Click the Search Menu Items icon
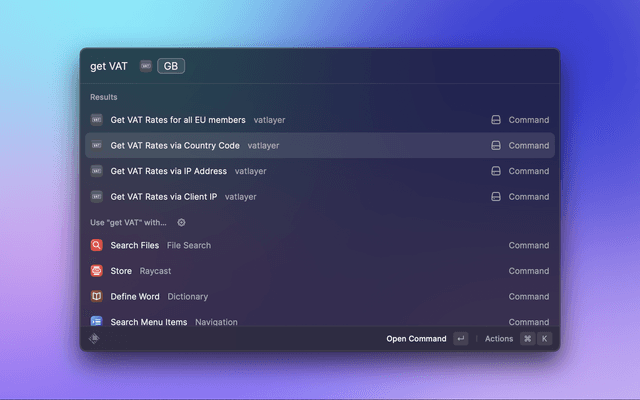This screenshot has width=640, height=400. pos(97,321)
